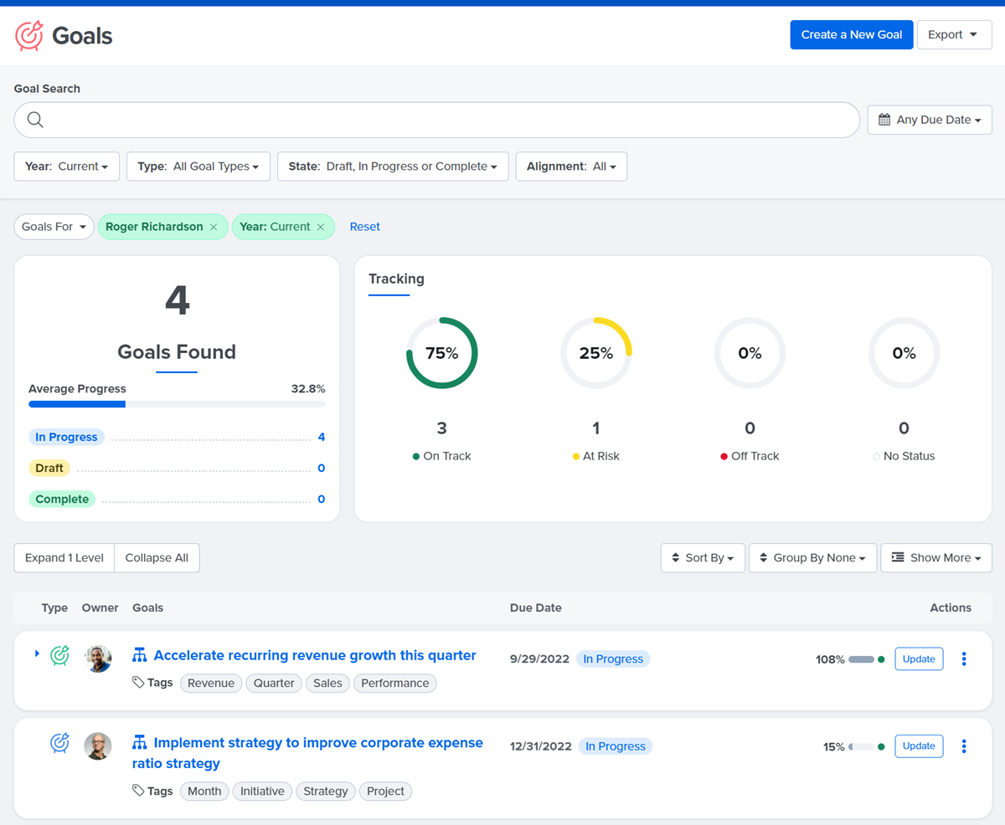Click the Goals target logo icon
This screenshot has width=1005, height=825.
point(29,35)
